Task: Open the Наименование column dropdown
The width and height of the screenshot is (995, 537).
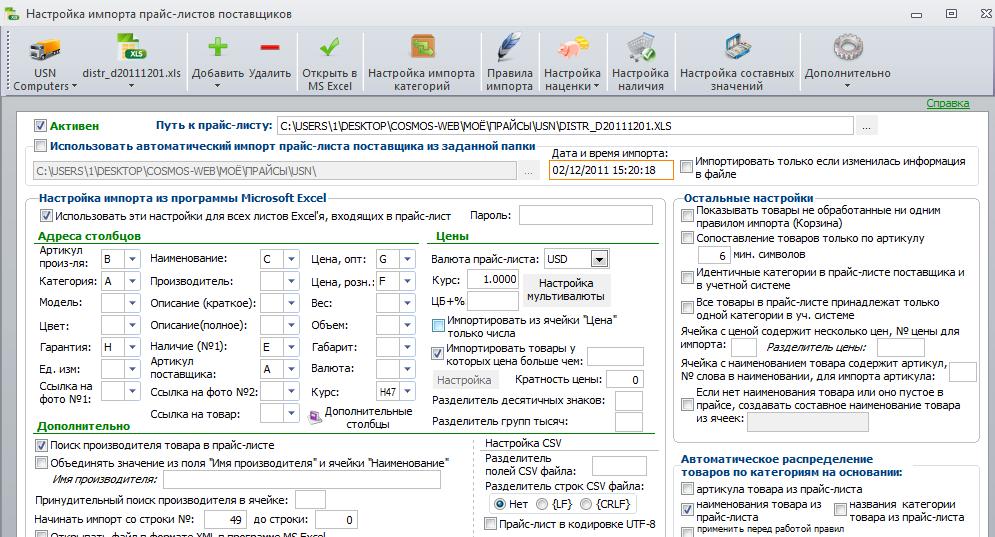Action: [291, 259]
